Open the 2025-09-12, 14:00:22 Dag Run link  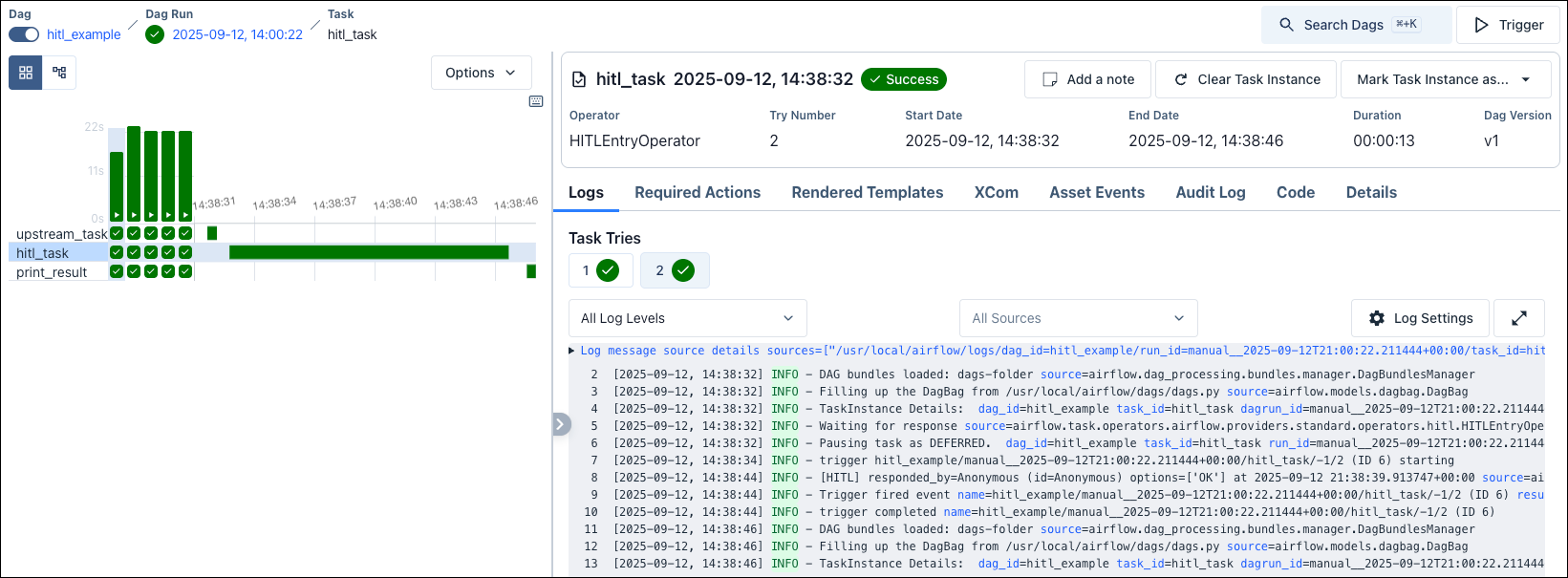pos(237,34)
